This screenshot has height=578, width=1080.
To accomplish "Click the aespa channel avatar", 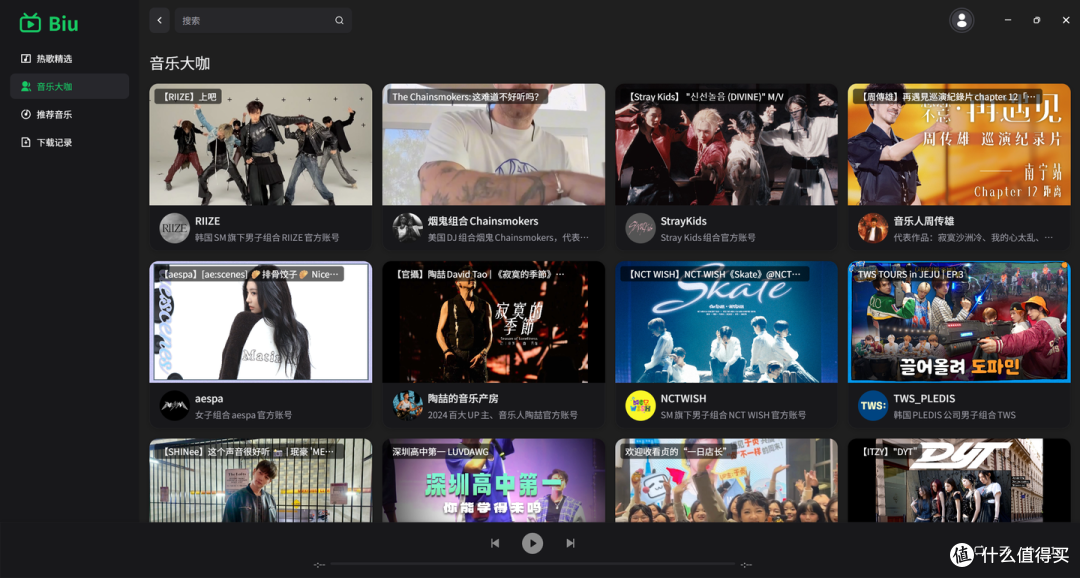I will tap(174, 406).
